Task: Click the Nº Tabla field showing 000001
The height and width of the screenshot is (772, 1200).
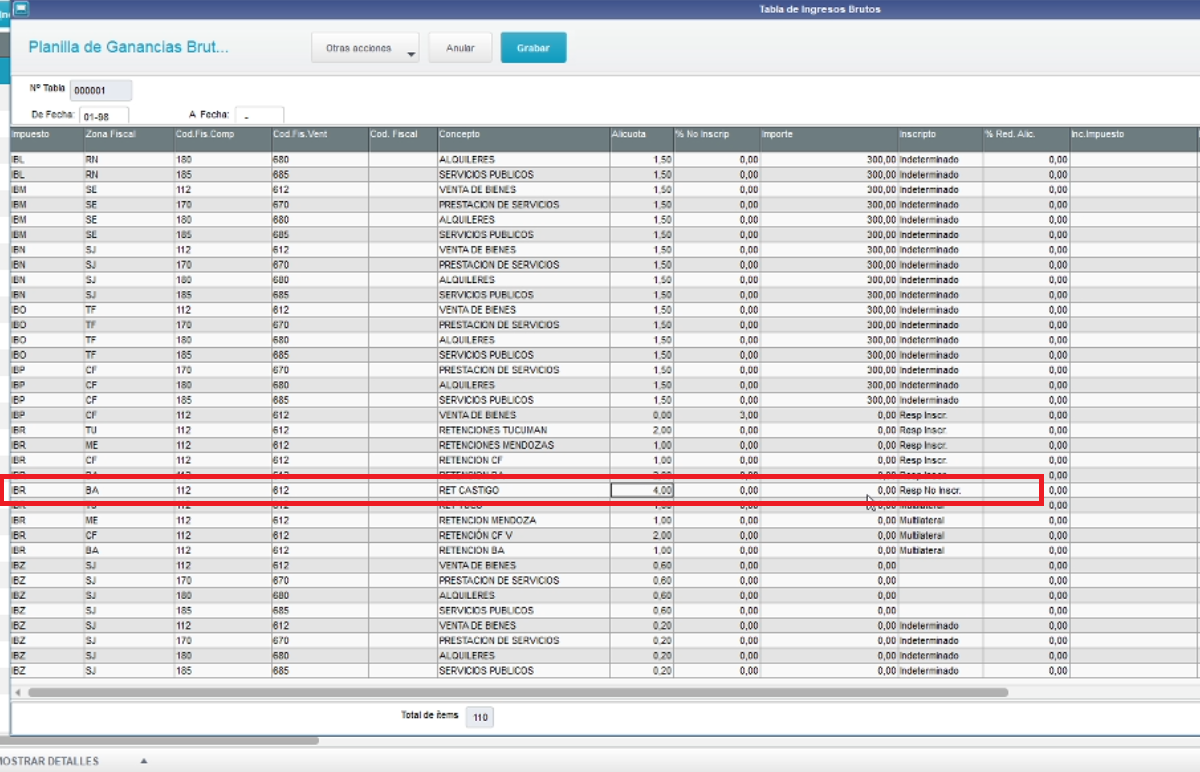Action: pos(101,90)
